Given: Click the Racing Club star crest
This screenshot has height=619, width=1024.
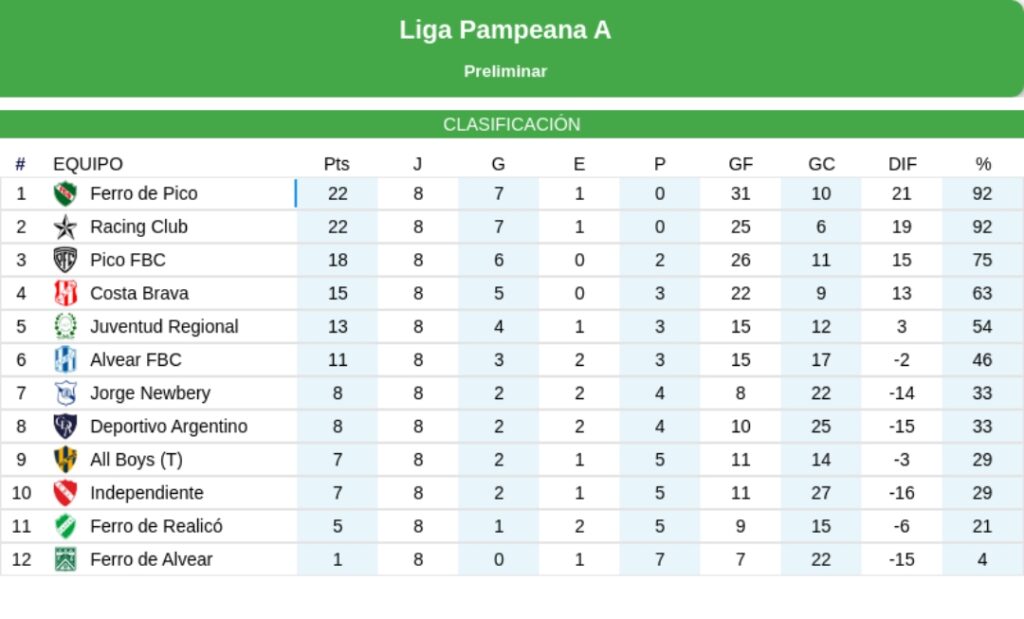Looking at the screenshot, I should (x=65, y=227).
